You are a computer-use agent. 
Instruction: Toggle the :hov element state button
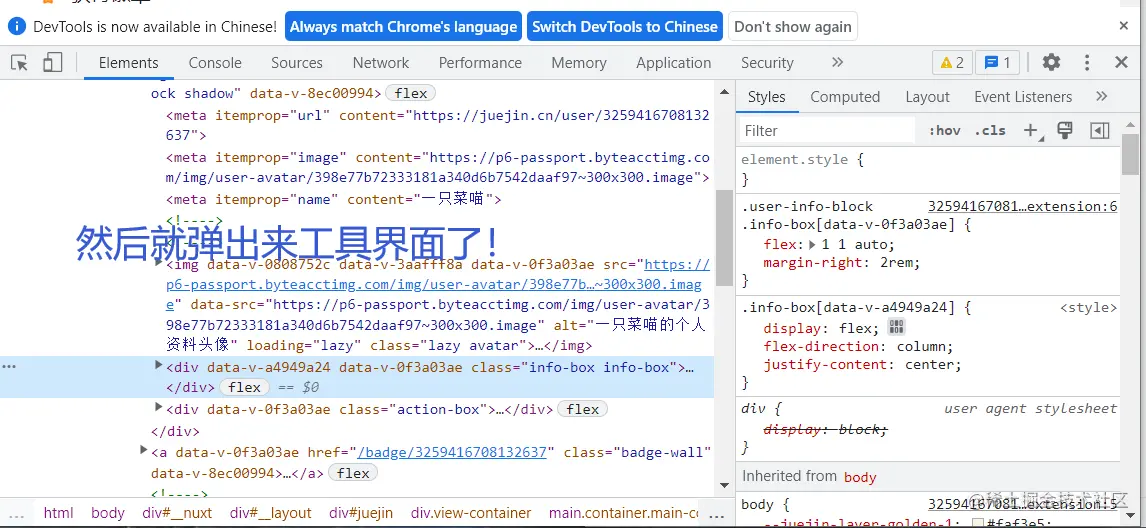click(944, 131)
